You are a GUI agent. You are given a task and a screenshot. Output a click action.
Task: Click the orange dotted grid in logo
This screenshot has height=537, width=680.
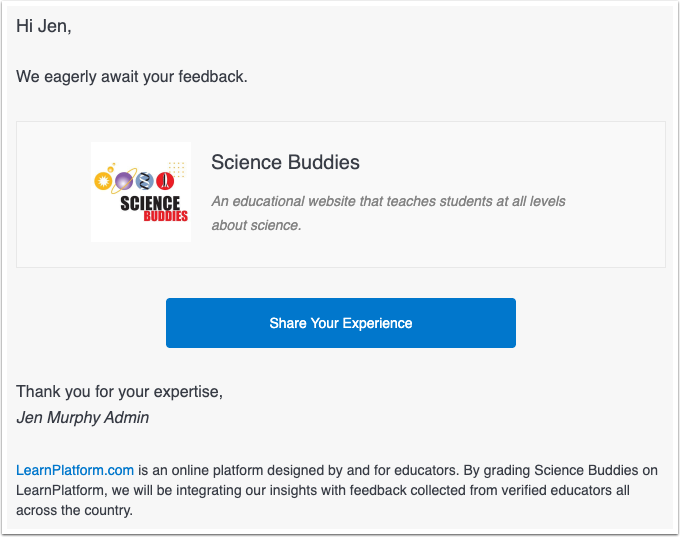coord(177,166)
